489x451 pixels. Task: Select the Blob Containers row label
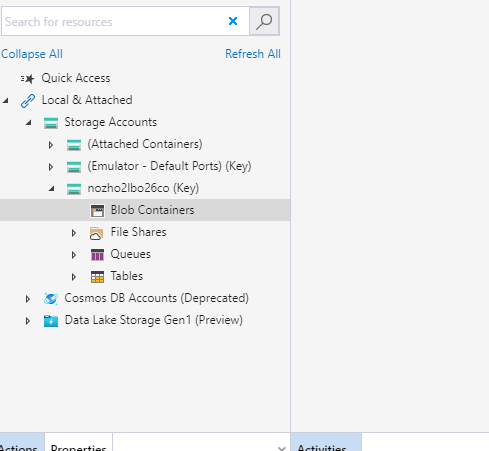point(152,210)
